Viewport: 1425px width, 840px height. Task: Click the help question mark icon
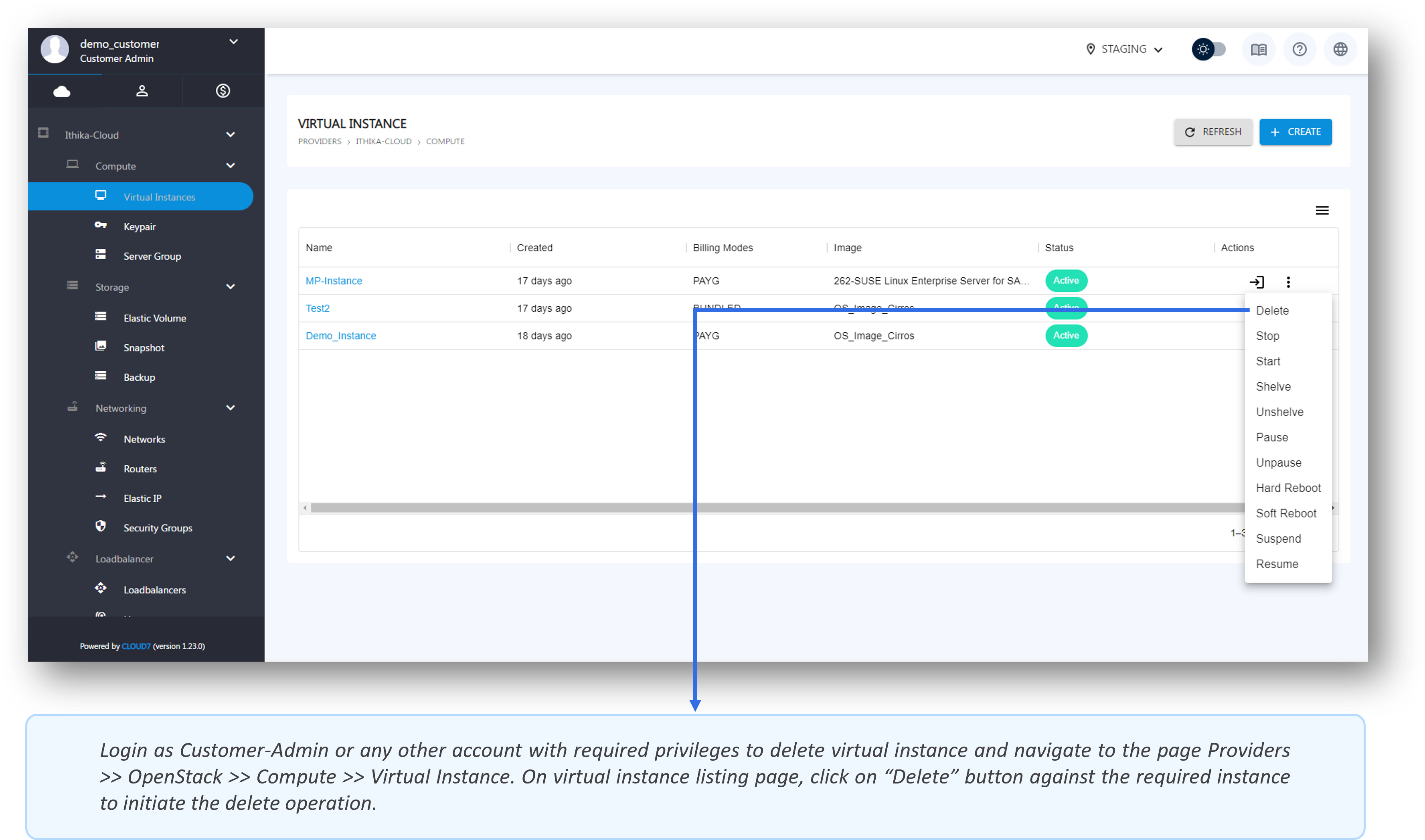(1300, 50)
